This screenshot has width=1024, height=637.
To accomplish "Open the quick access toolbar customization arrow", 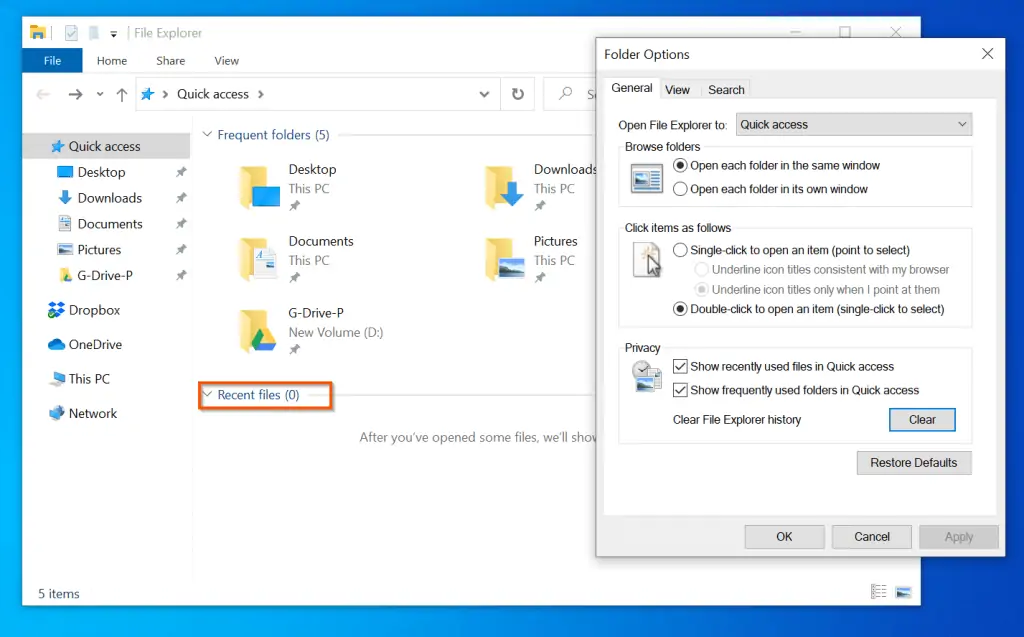I will 113,32.
